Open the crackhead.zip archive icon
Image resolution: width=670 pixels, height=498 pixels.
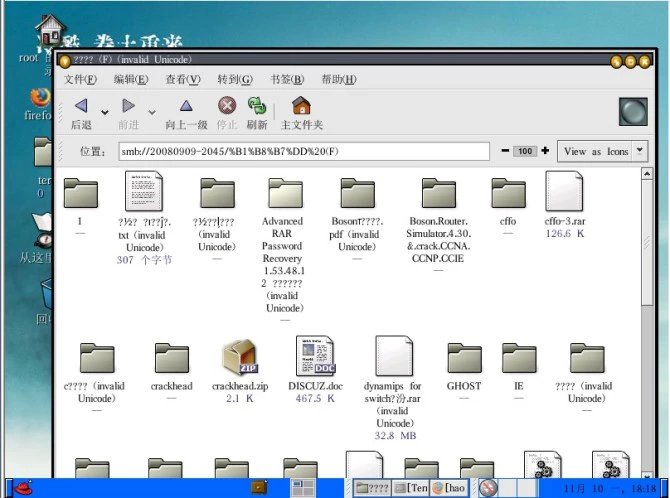[x=239, y=358]
